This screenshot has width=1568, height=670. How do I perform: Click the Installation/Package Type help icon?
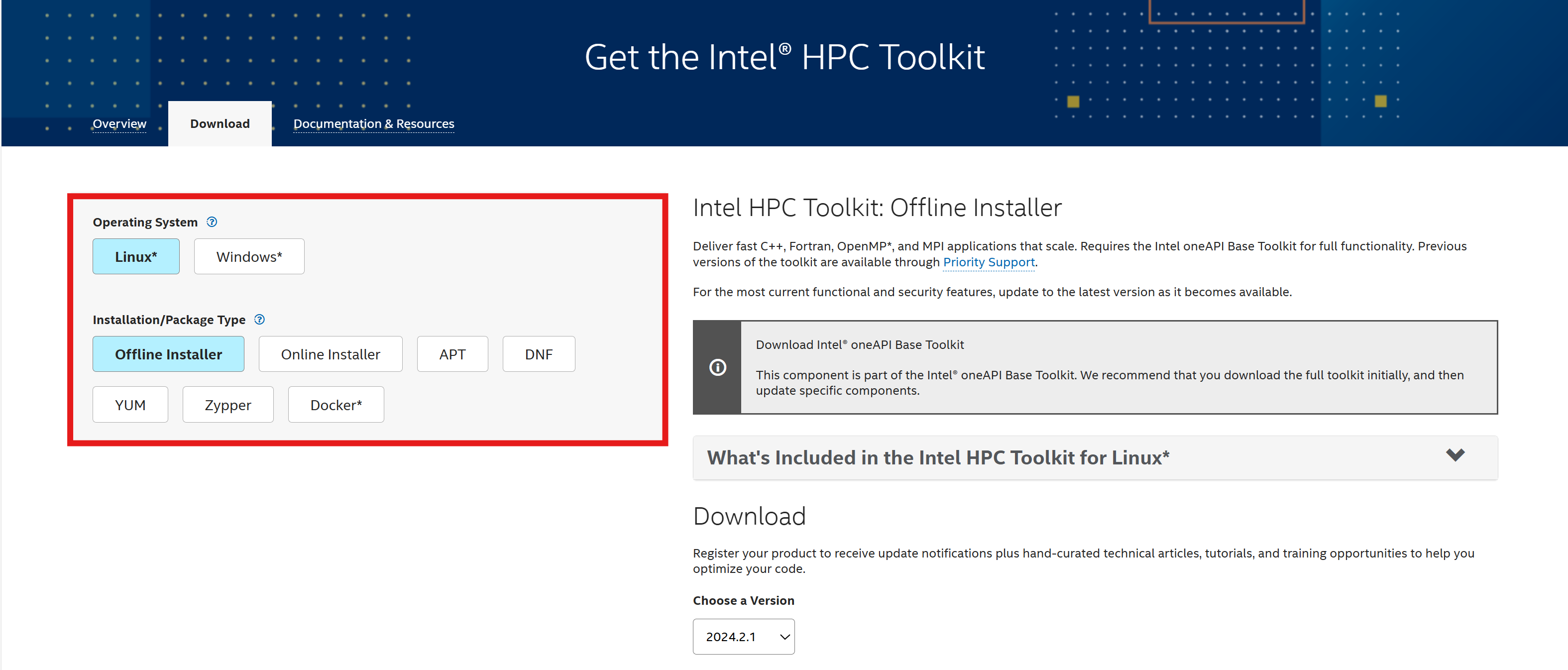(259, 320)
